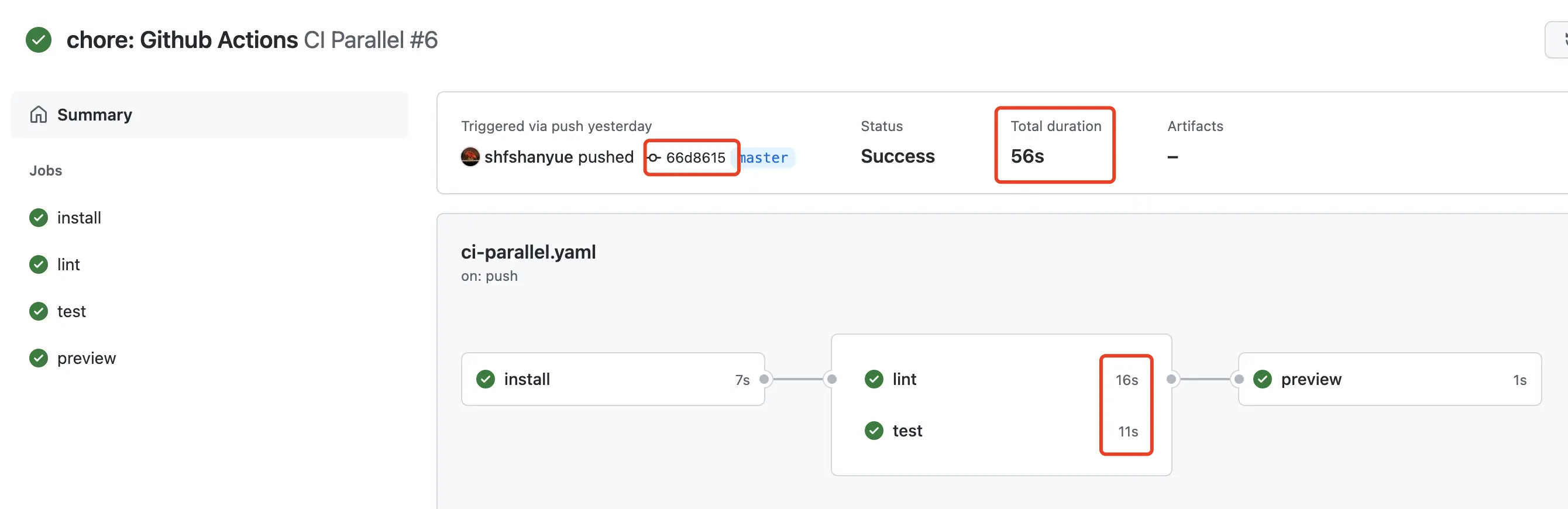Click the green check in the preview graph node
This screenshot has height=509, width=1568.
click(x=1263, y=379)
